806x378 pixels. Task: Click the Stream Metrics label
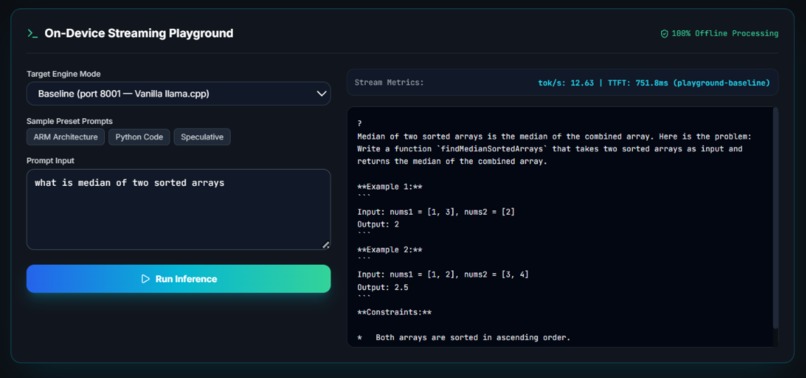click(x=389, y=82)
